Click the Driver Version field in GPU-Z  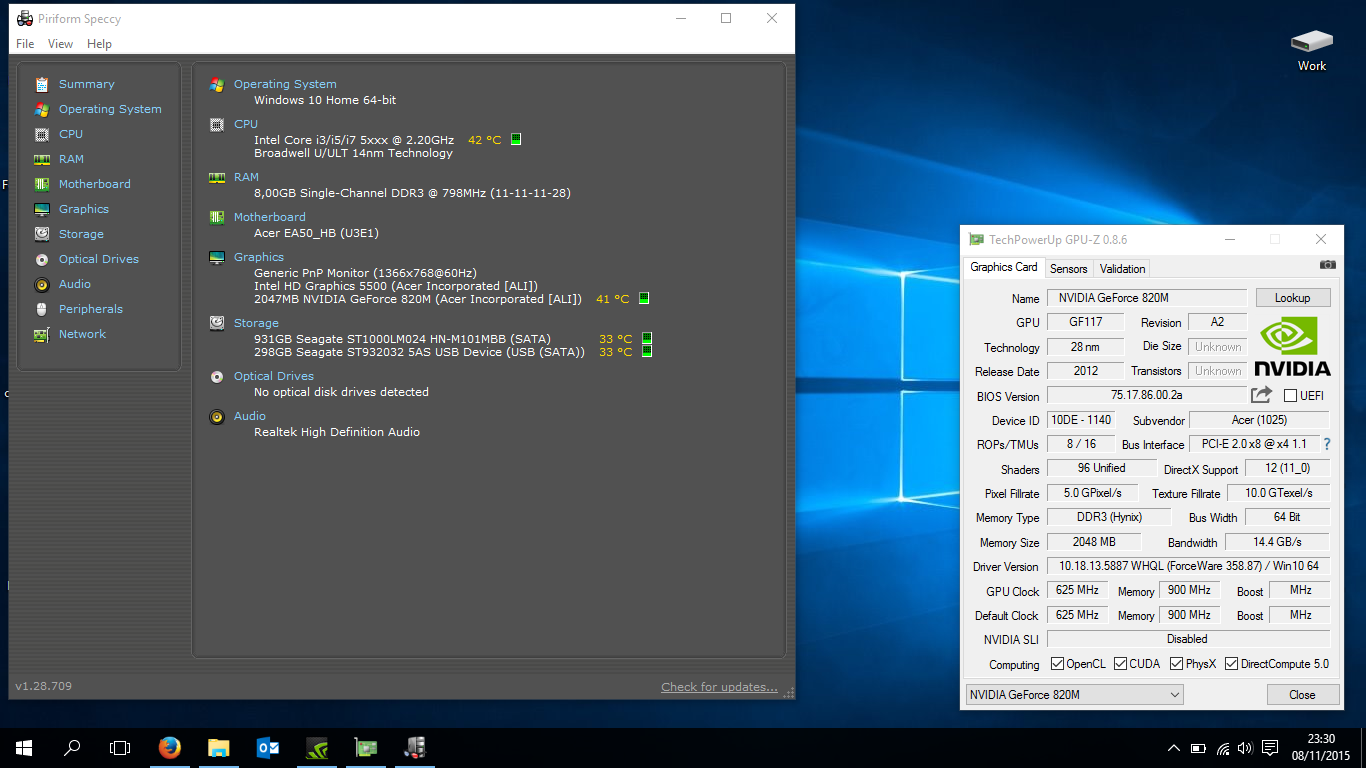pos(1188,566)
